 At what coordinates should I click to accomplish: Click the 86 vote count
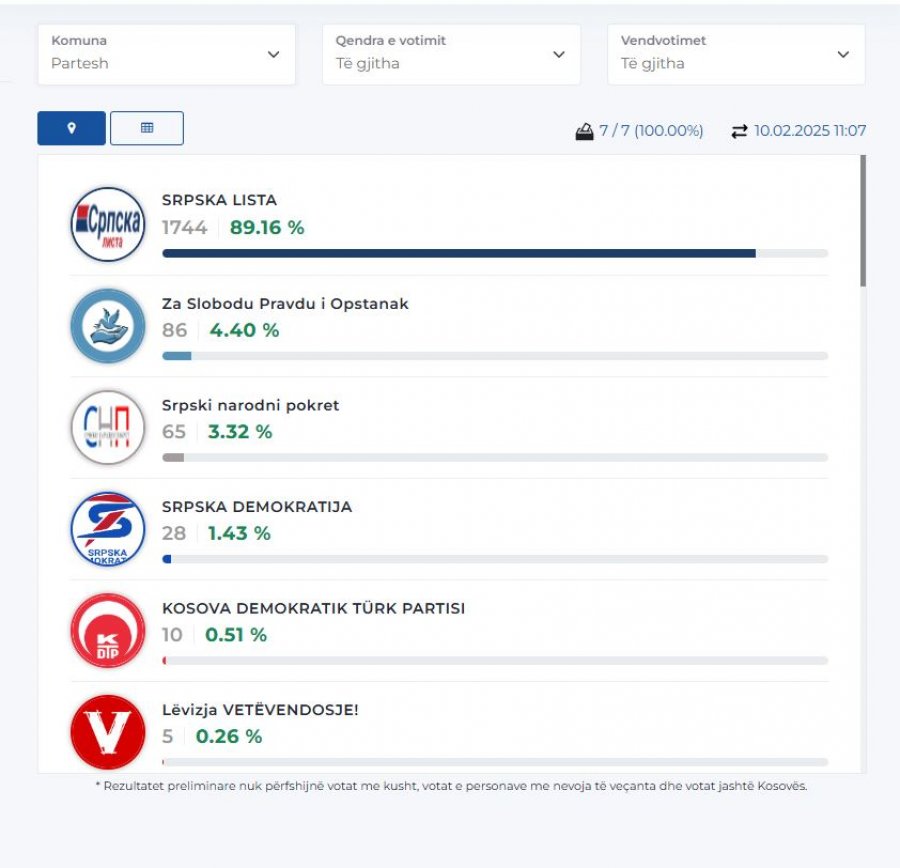174,330
